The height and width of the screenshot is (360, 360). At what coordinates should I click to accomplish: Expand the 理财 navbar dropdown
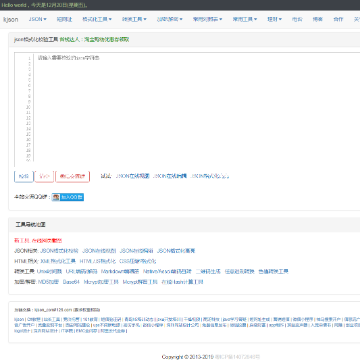coord(274,19)
